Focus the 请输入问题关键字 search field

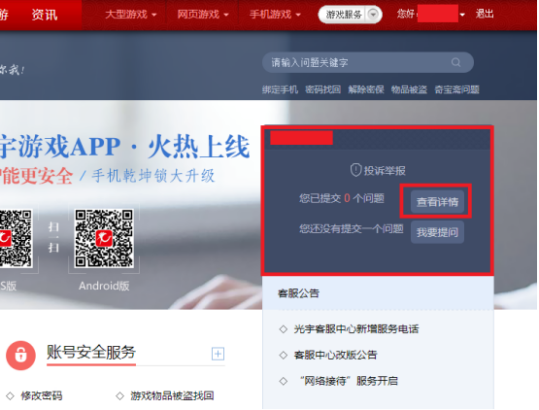pos(368,62)
